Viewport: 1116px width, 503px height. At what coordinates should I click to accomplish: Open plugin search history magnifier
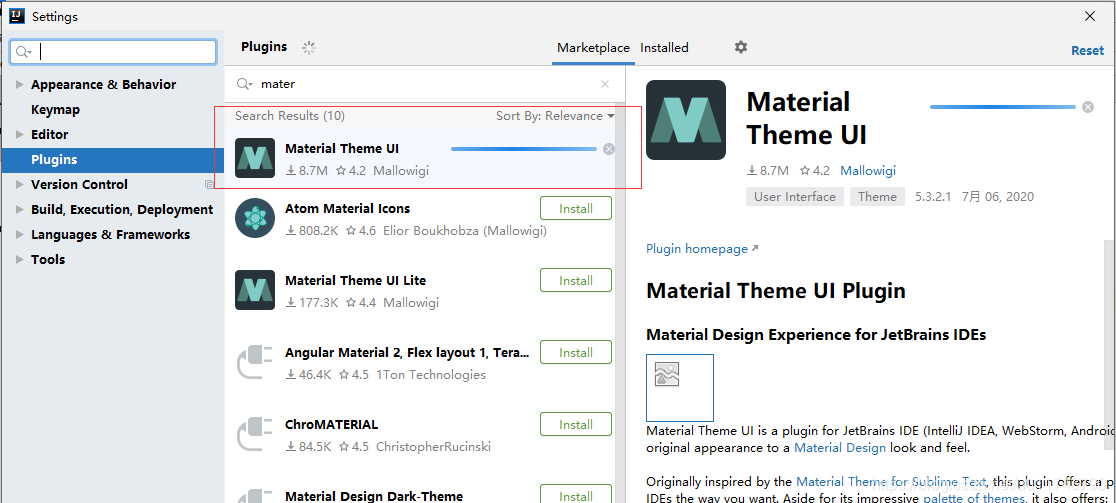244,84
